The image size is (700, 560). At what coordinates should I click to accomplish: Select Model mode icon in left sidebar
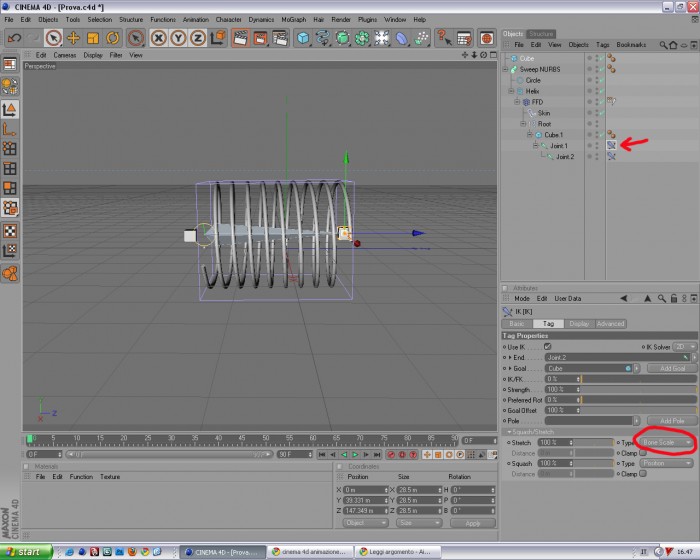[x=10, y=109]
